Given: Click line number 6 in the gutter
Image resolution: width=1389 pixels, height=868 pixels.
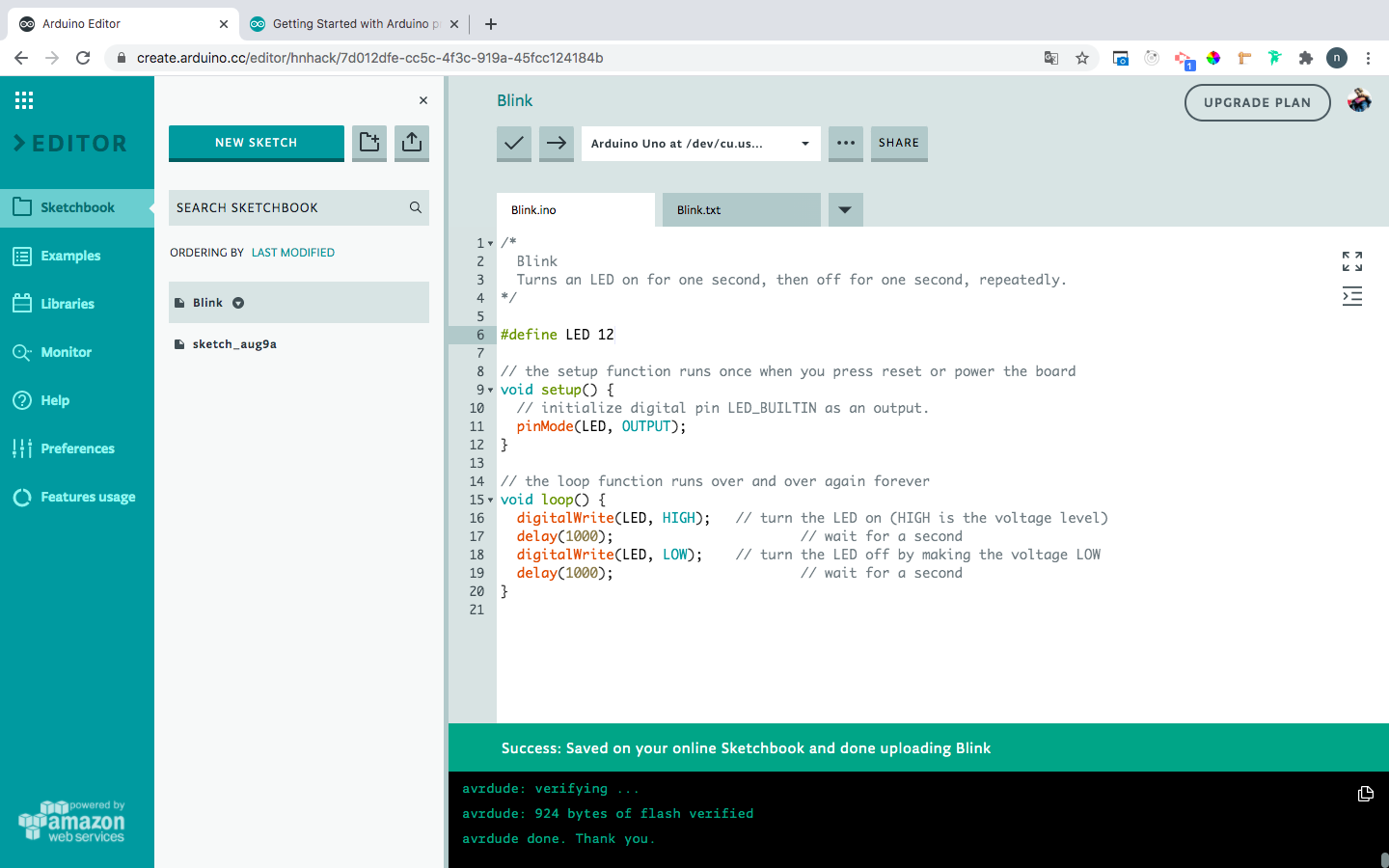Looking at the screenshot, I should coord(480,335).
